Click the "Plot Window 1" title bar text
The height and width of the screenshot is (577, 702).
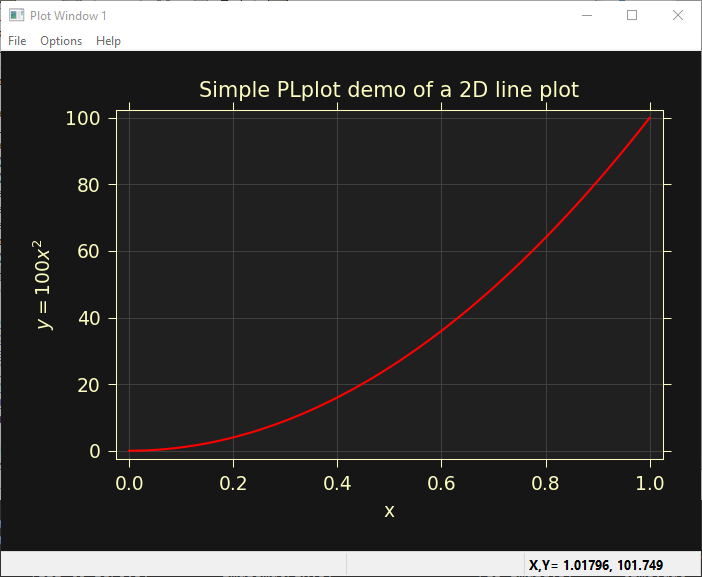(x=69, y=16)
